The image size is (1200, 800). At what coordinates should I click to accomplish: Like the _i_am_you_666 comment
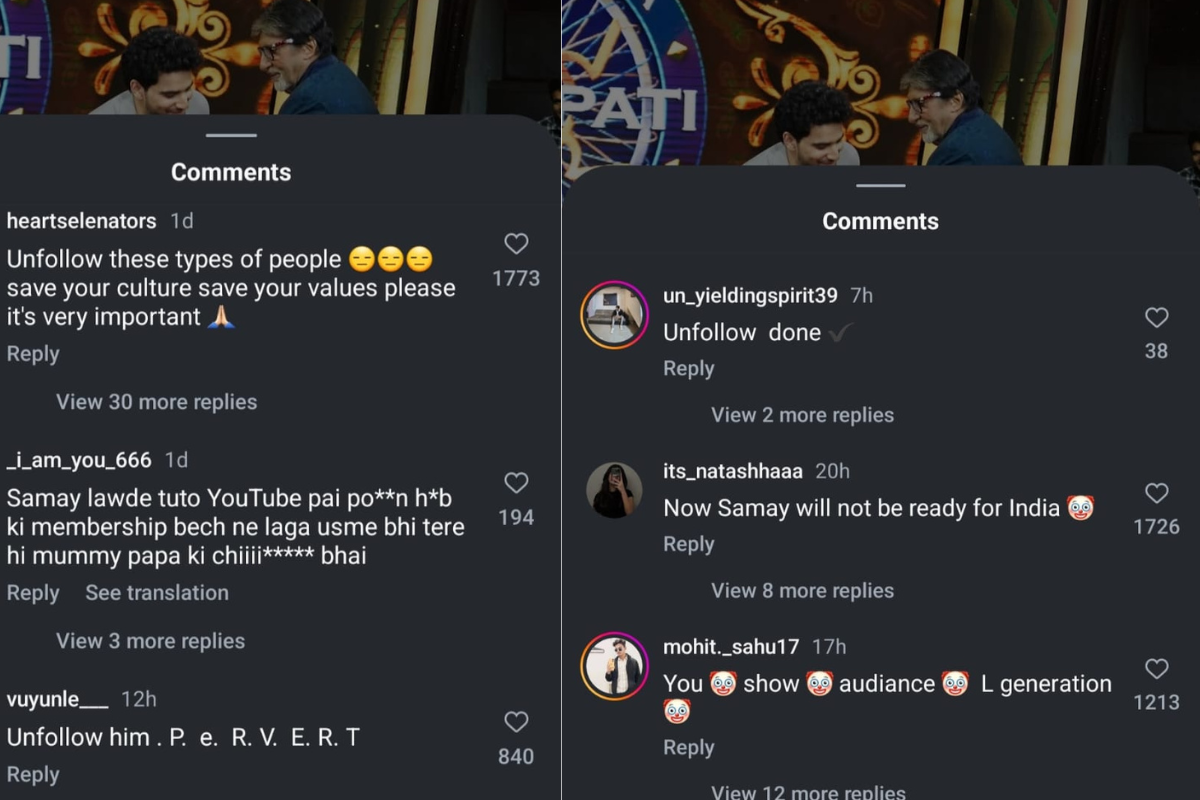tap(516, 483)
